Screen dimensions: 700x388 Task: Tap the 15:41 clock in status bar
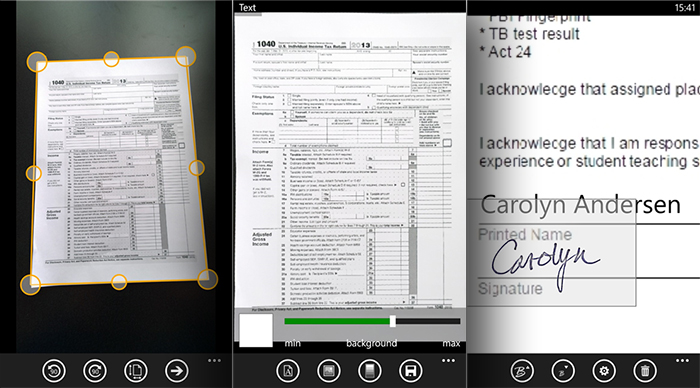[x=685, y=8]
